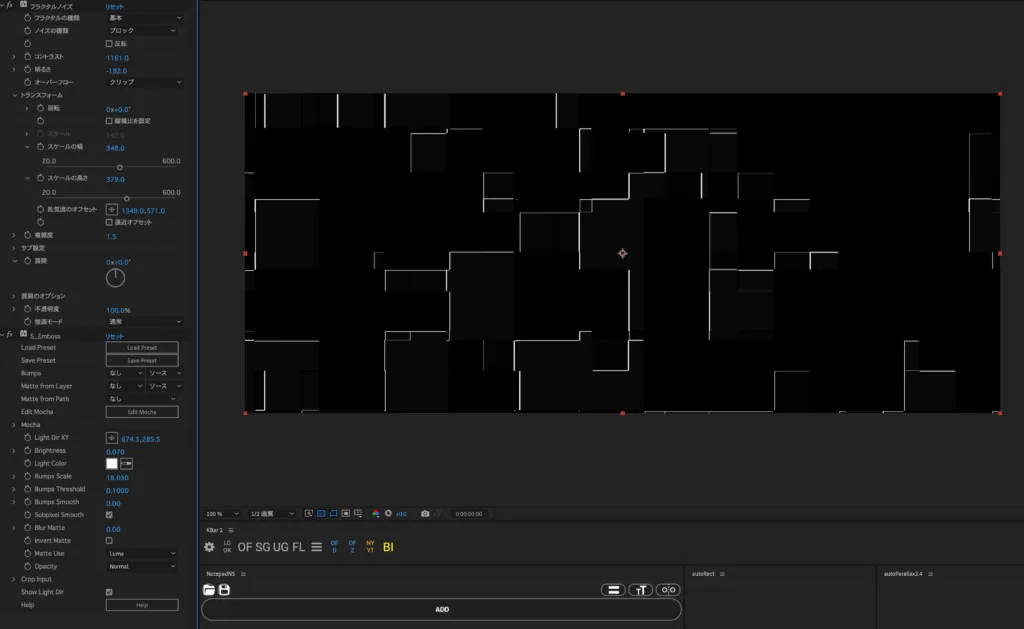Open the NotepadNS panel menu

pos(243,574)
